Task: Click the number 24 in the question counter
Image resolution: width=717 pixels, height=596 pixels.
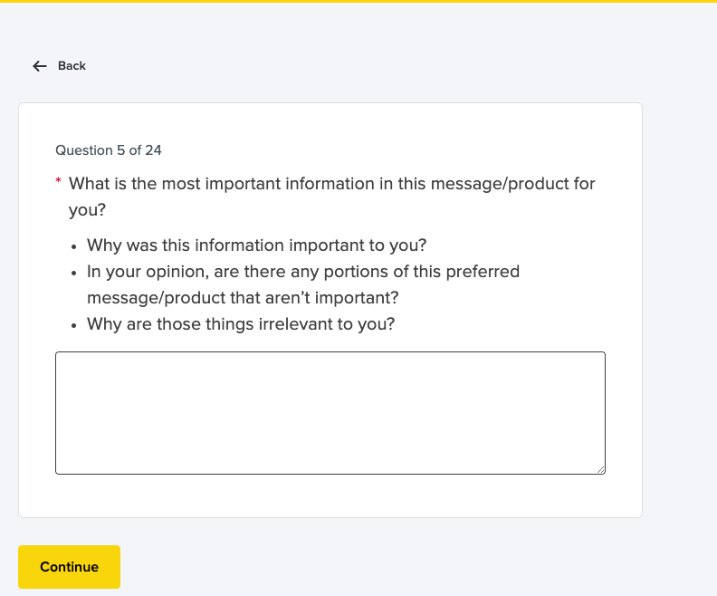Action: [x=153, y=150]
